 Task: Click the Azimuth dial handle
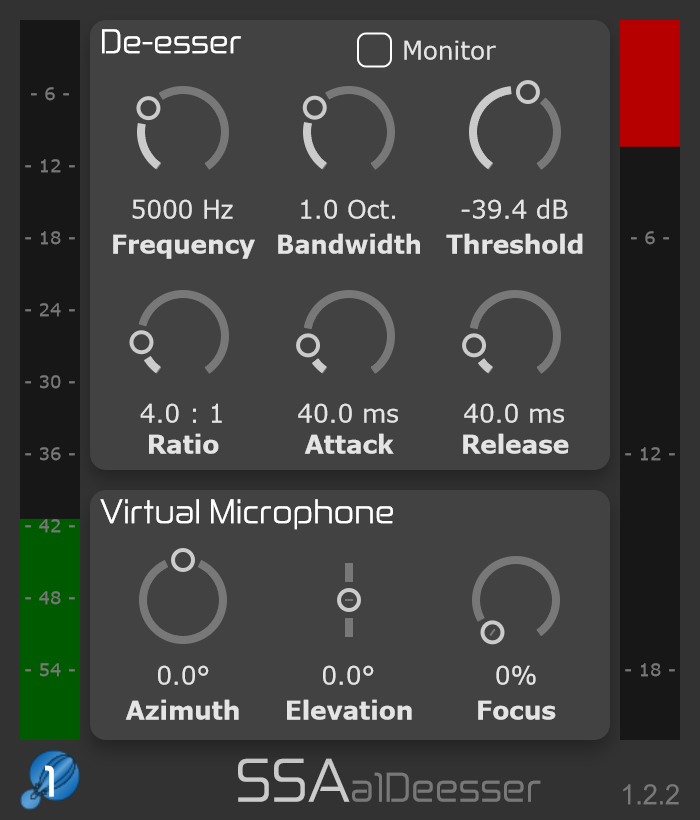(x=183, y=560)
